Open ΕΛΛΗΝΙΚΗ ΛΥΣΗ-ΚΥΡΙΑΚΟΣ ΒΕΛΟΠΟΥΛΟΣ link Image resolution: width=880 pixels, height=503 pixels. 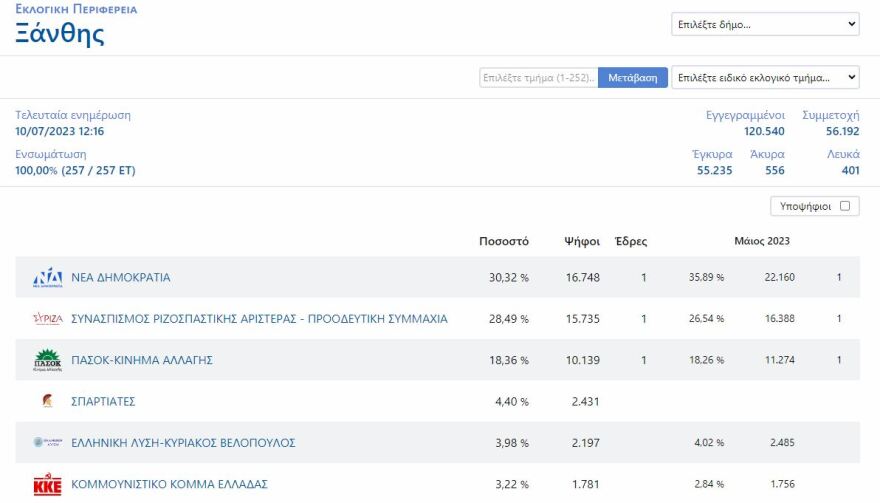point(183,443)
